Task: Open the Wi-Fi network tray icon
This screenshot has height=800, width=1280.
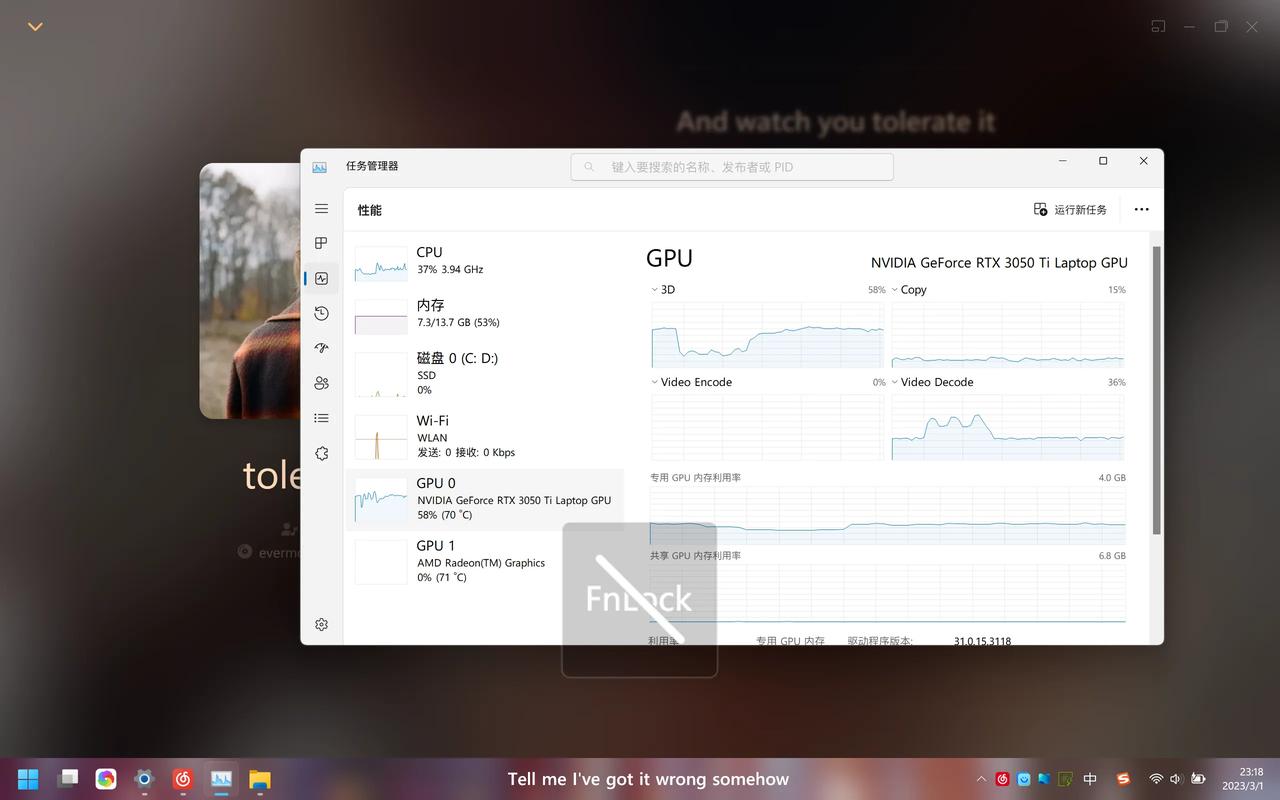Action: pos(1156,779)
